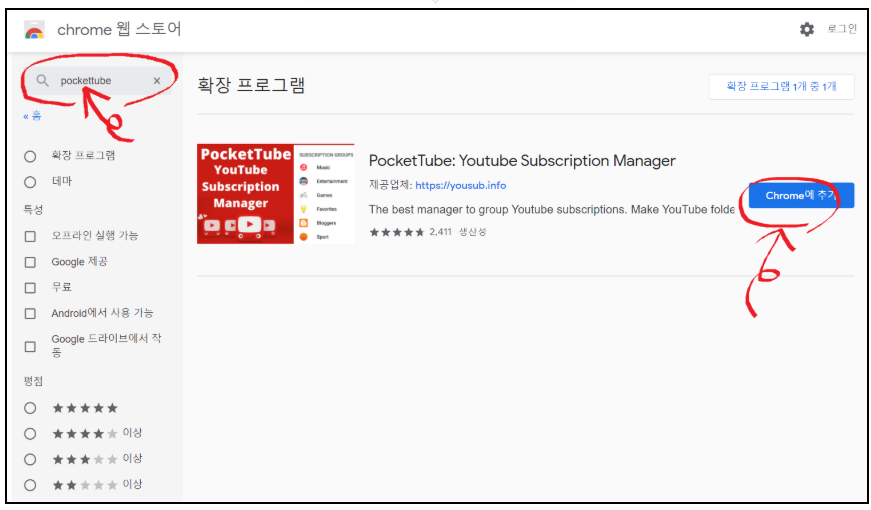This screenshot has width=871, height=510.
Task: Click the chrome 웹 스토어 title text
Action: 119,29
